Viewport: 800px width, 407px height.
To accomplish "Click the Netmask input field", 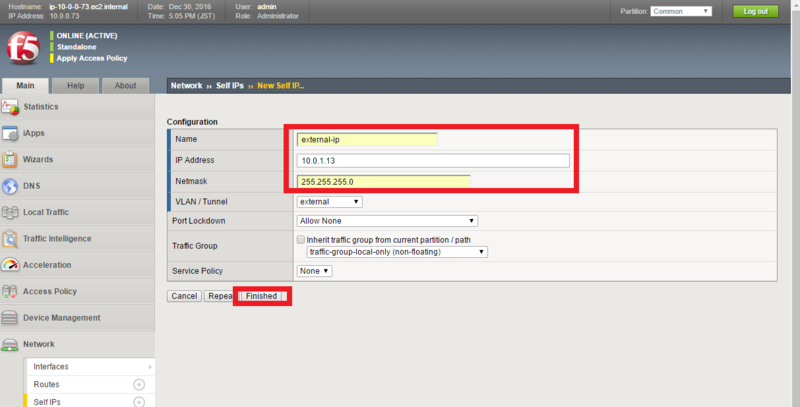I will click(383, 182).
